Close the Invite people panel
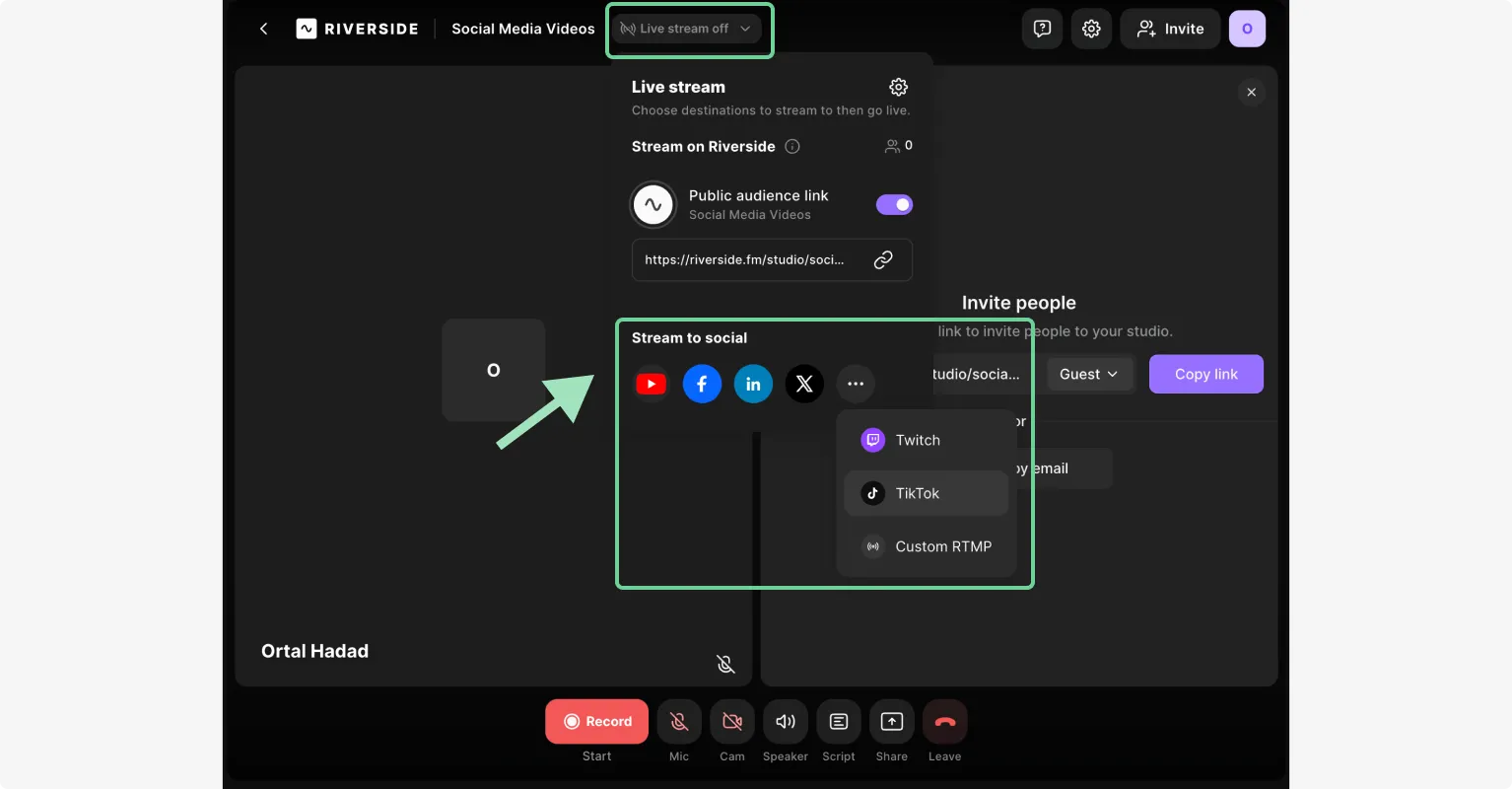Viewport: 1512px width, 789px height. pyautogui.click(x=1251, y=92)
